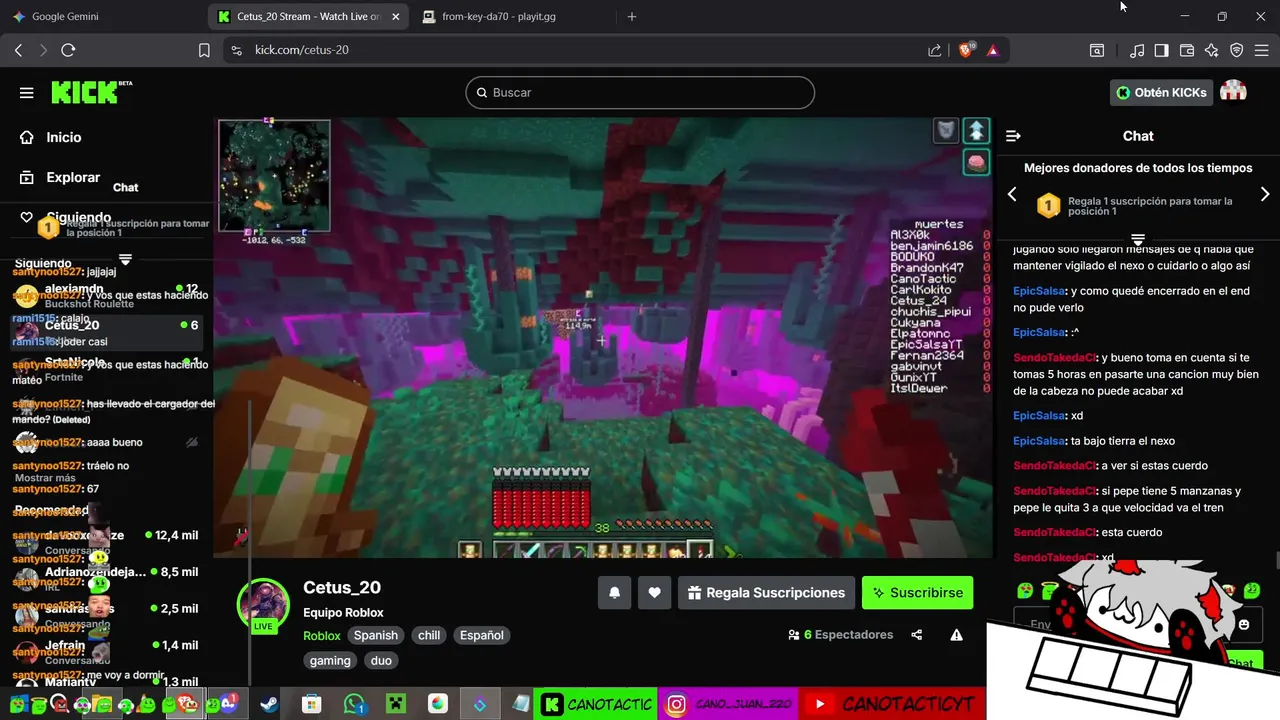Switch to the Google Gemini tab

(104, 17)
